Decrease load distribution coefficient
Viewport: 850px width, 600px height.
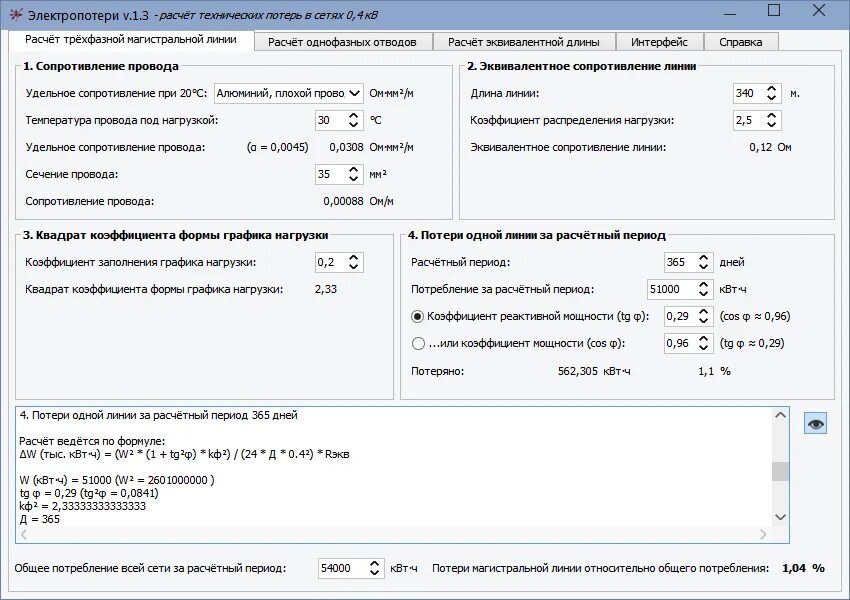pyautogui.click(x=771, y=125)
